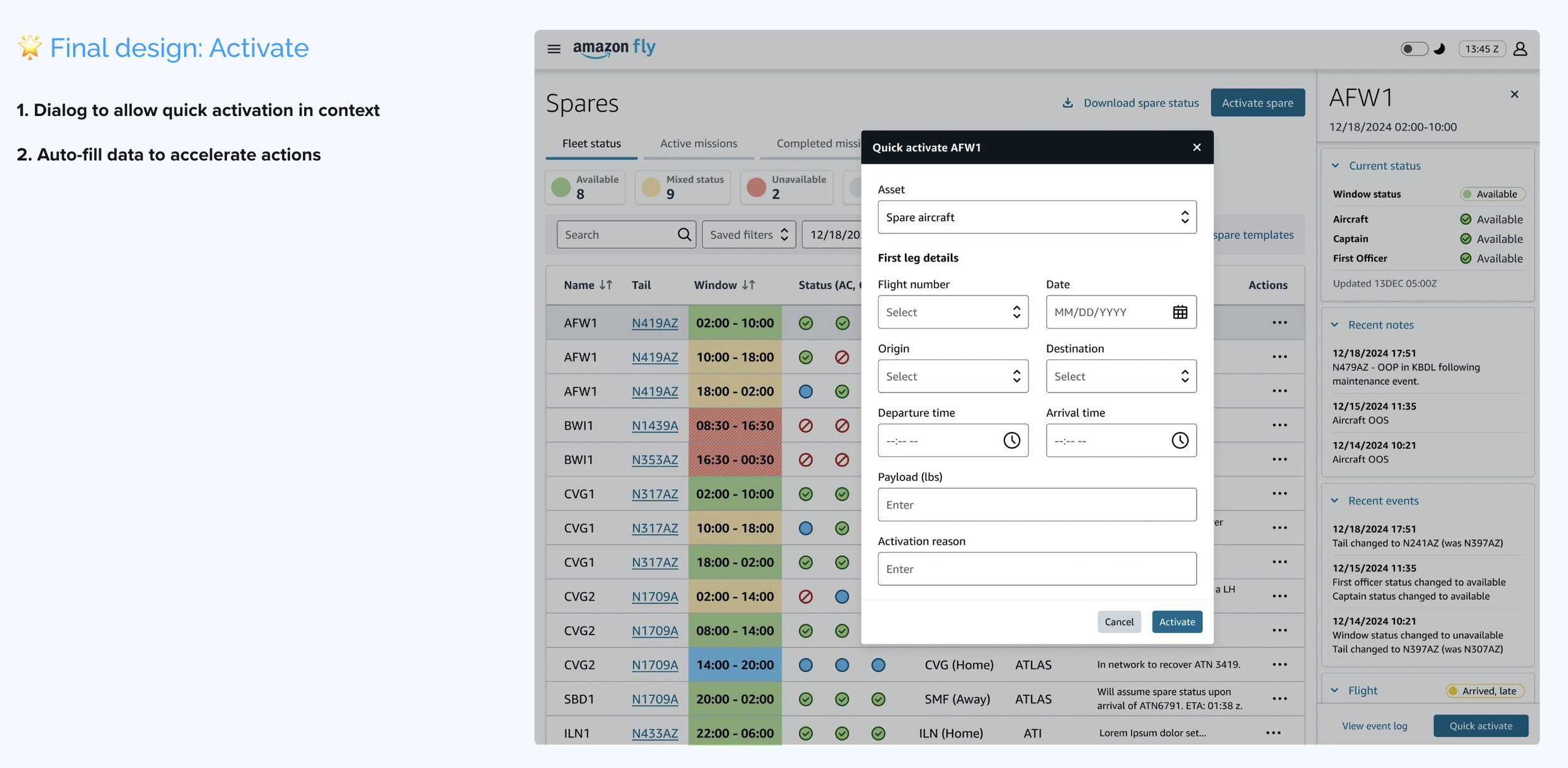The width and height of the screenshot is (1568, 768).
Task: Switch to Active missions tab
Action: click(x=698, y=144)
